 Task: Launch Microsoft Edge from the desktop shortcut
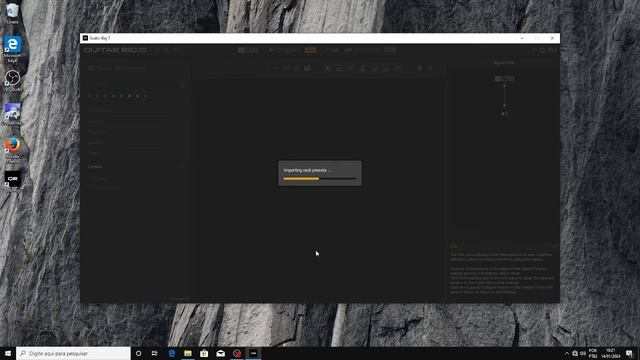(x=12, y=49)
